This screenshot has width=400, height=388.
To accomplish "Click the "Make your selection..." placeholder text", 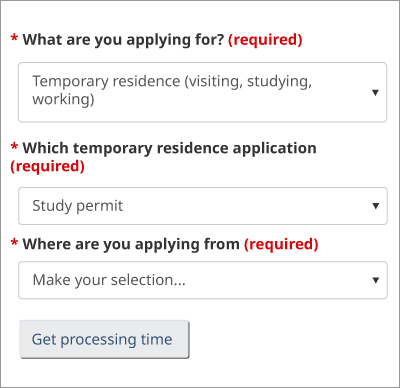I will point(109,280).
